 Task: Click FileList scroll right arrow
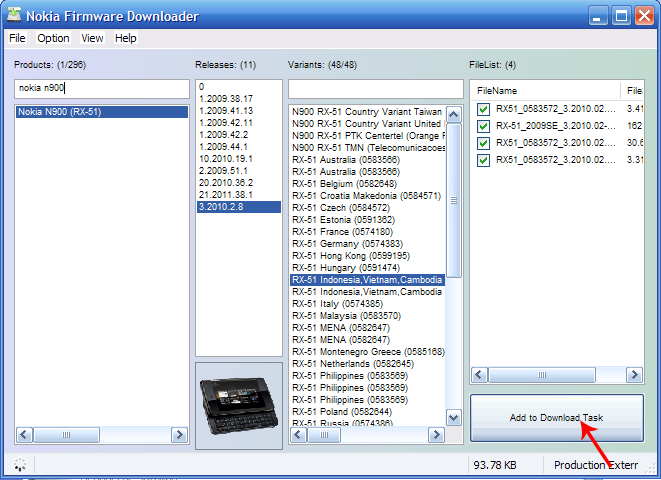[634, 375]
